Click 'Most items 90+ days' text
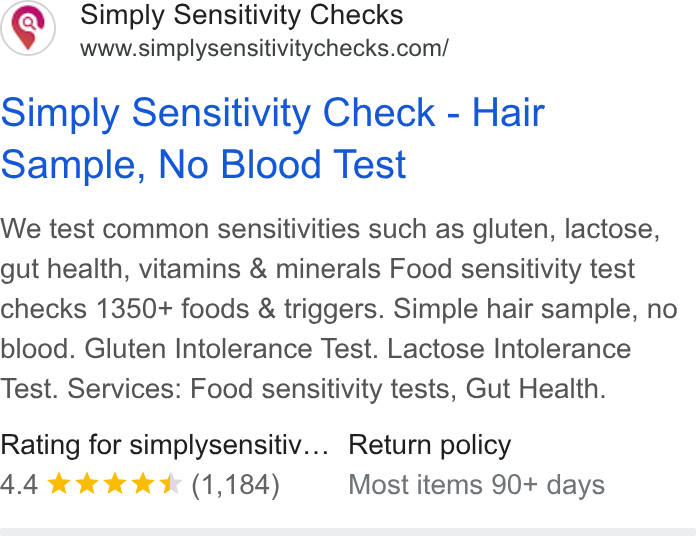The height and width of the screenshot is (536, 696). [x=476, y=485]
